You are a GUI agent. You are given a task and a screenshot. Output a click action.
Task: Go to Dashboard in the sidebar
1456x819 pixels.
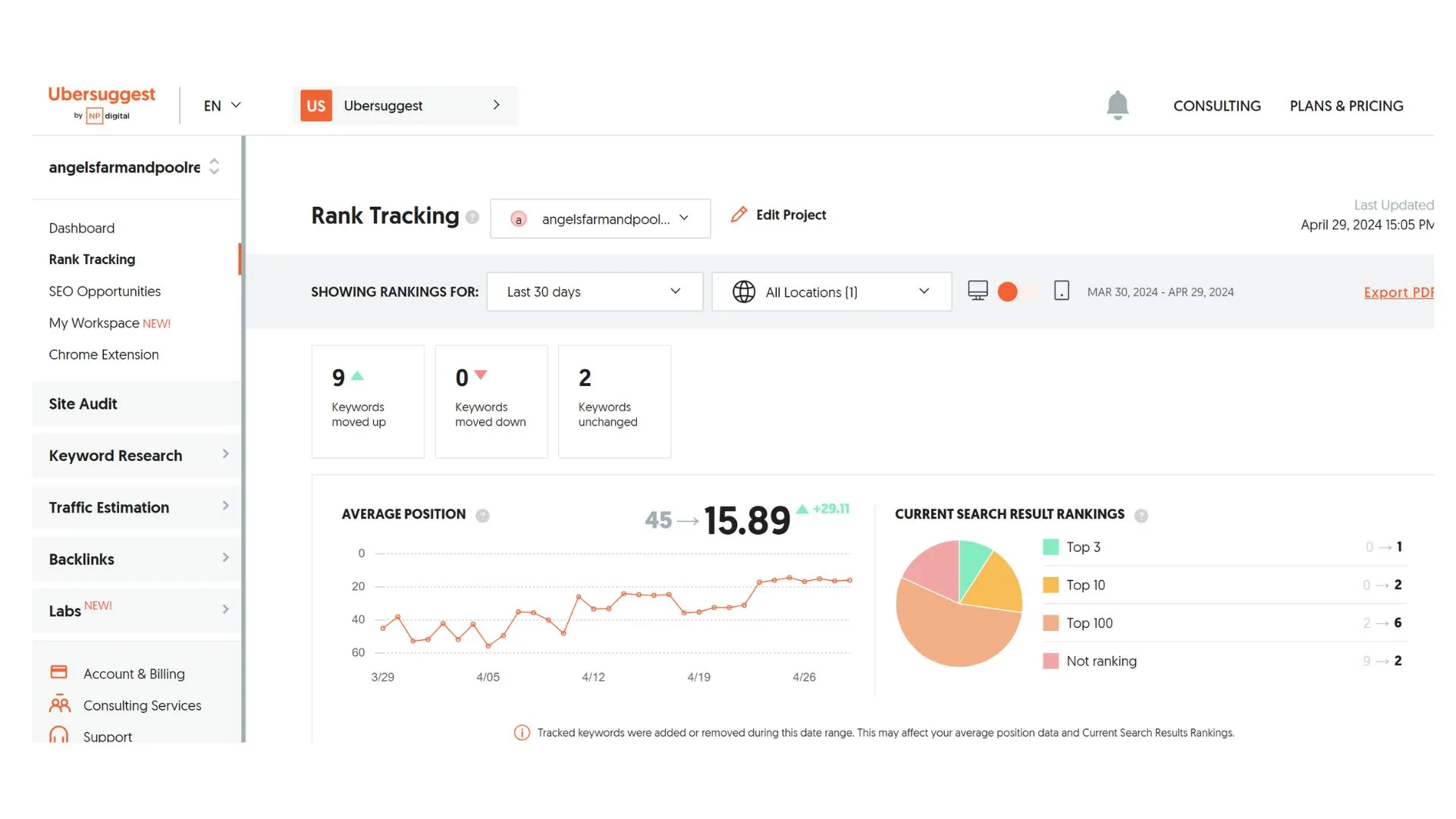pos(82,228)
